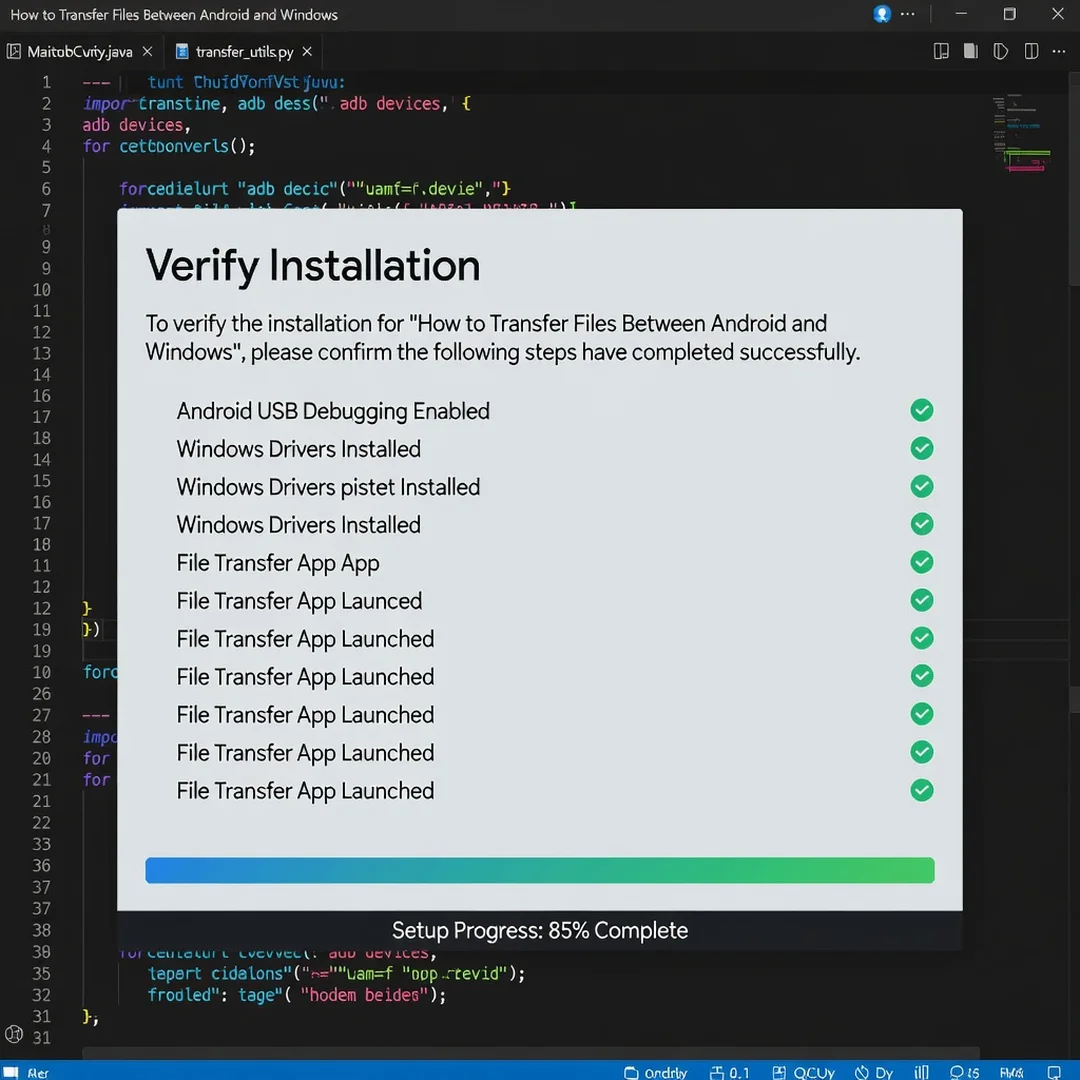
Task: Click the speech bubble 15 status item
Action: click(x=964, y=1072)
